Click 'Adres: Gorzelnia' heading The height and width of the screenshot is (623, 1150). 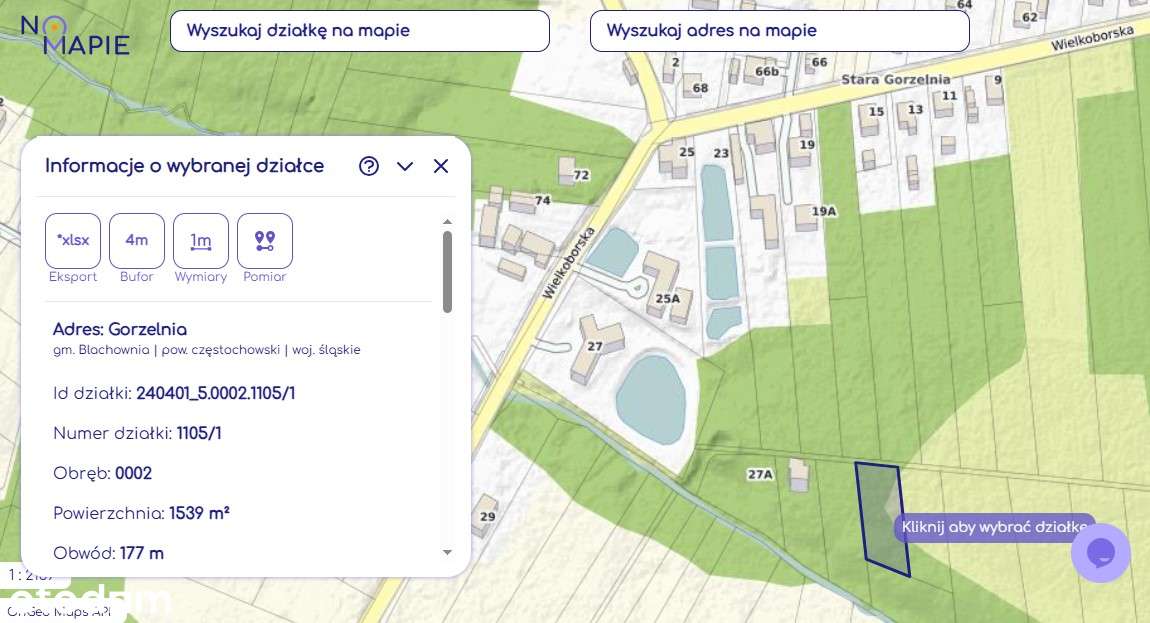tap(120, 329)
